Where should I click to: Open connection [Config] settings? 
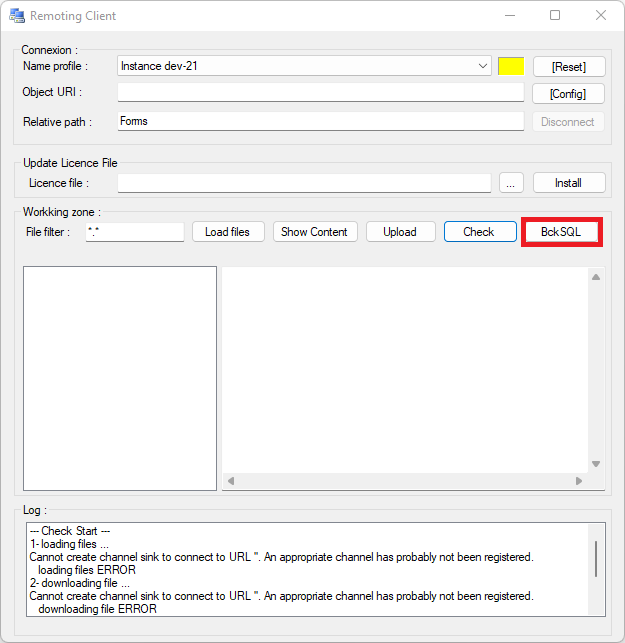[568, 94]
